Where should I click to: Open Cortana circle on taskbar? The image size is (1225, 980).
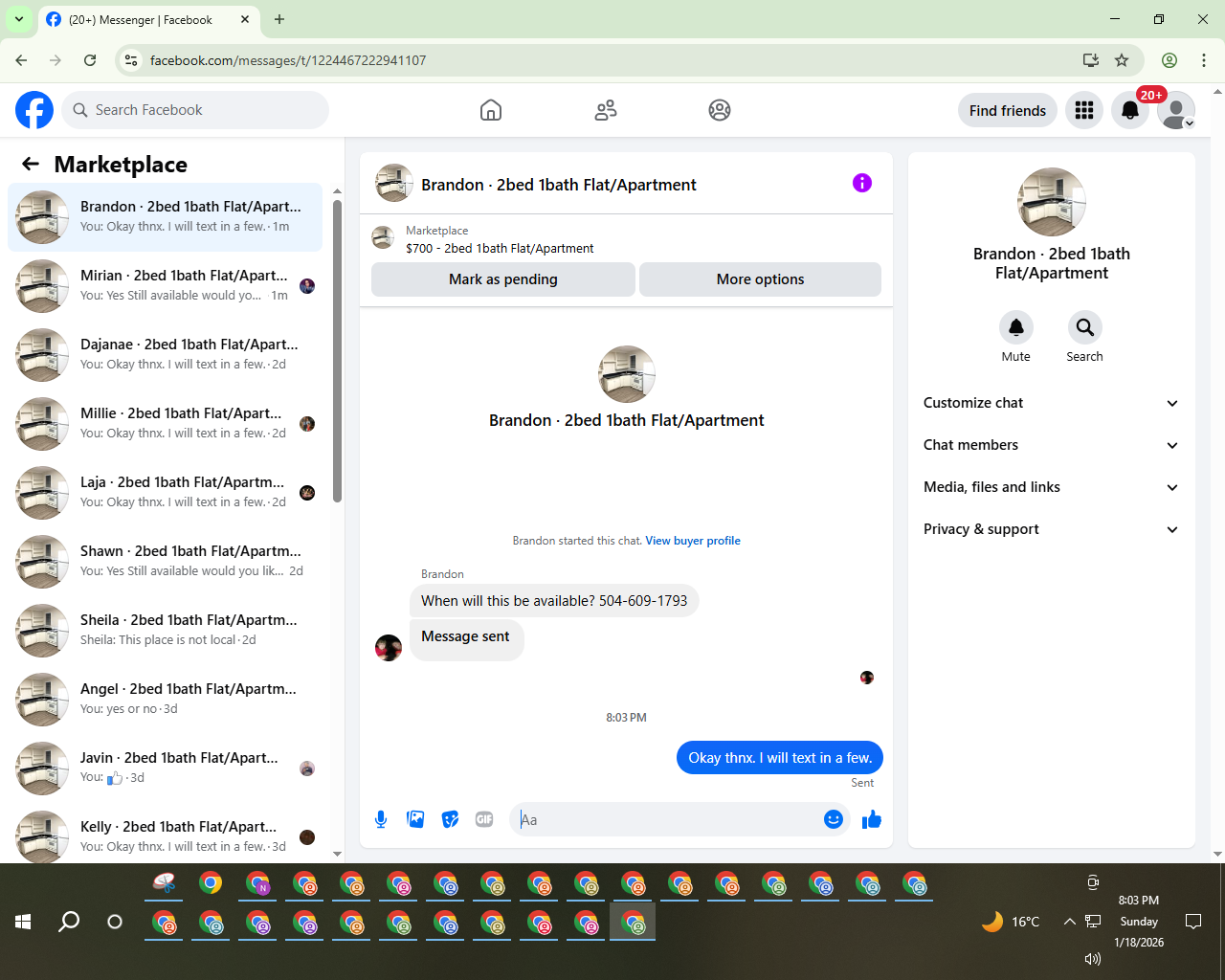(115, 922)
